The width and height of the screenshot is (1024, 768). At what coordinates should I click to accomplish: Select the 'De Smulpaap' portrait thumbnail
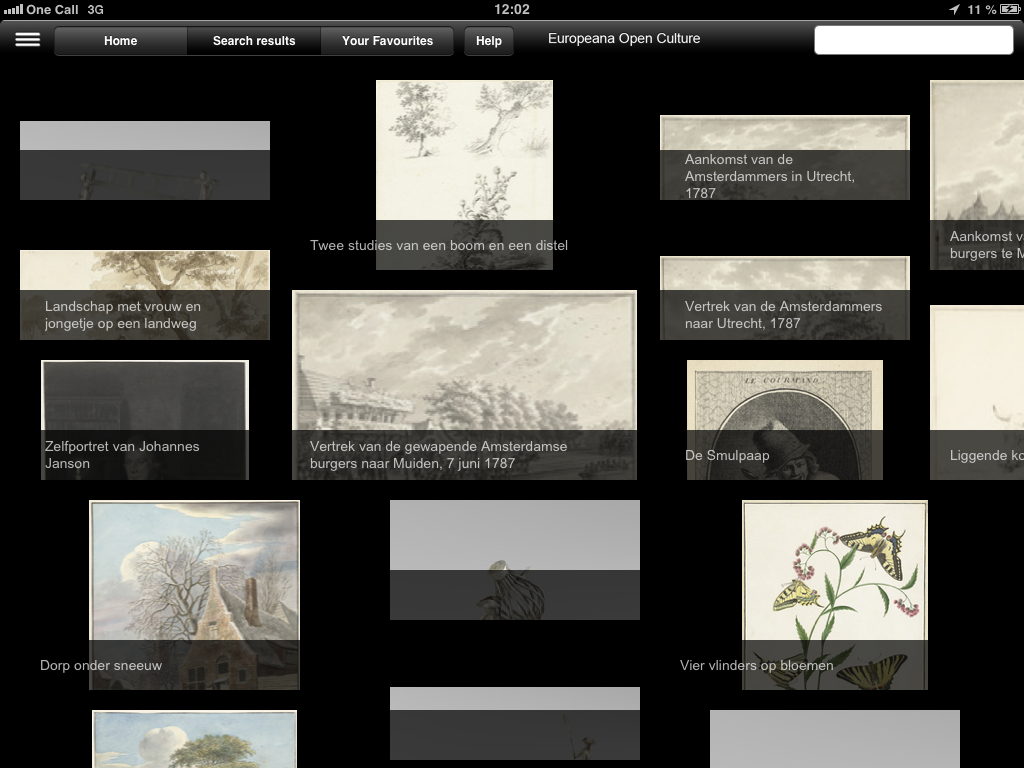click(784, 419)
